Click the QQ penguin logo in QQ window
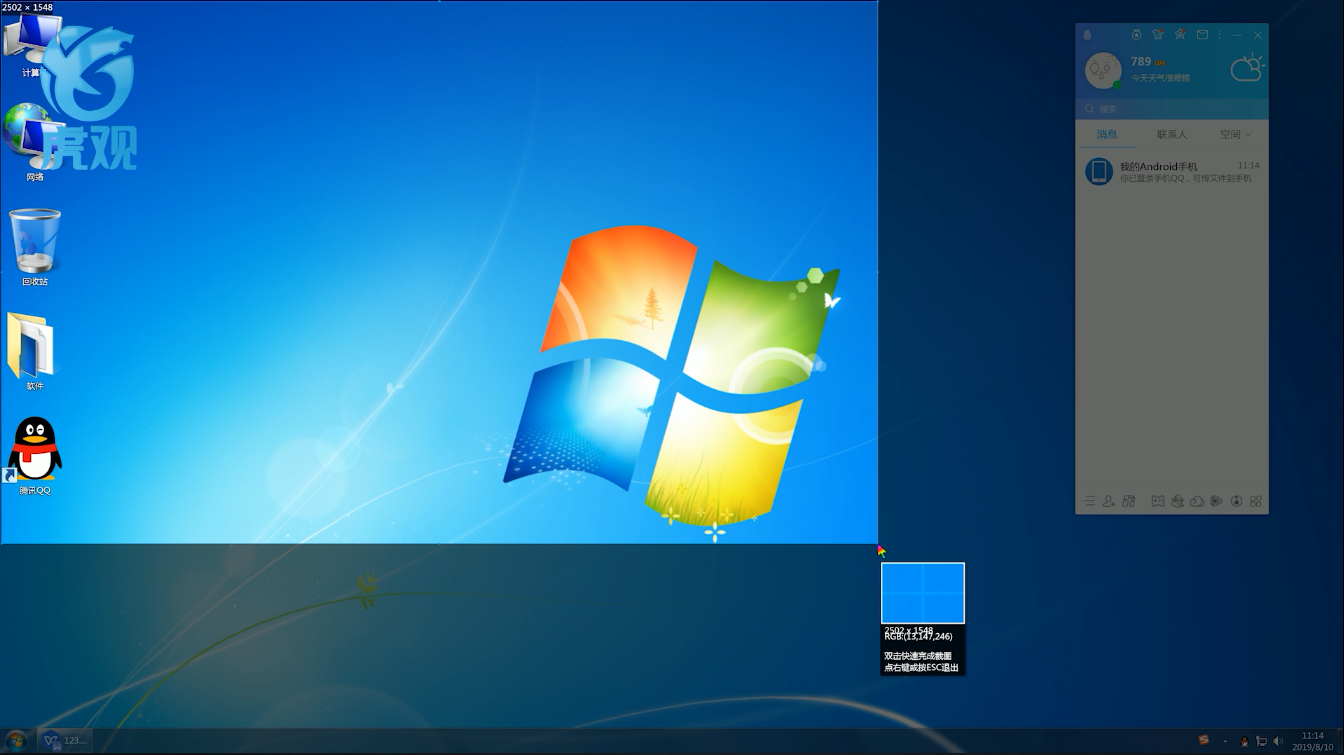 (x=1088, y=35)
